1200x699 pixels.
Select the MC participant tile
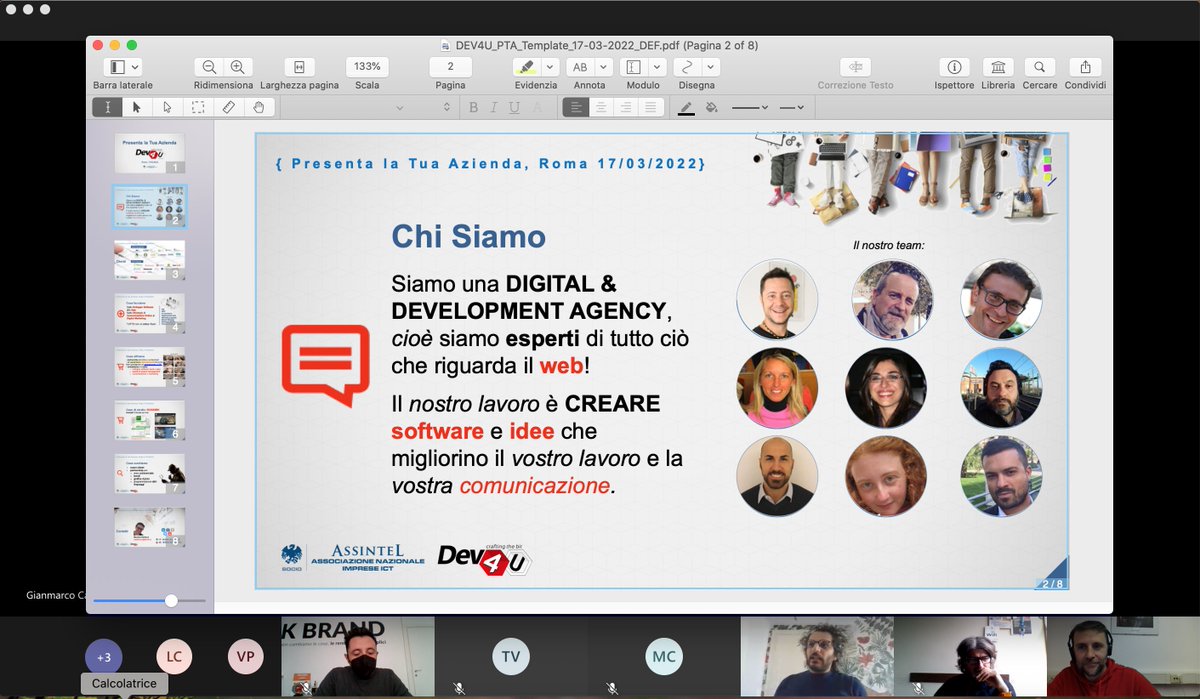(663, 657)
